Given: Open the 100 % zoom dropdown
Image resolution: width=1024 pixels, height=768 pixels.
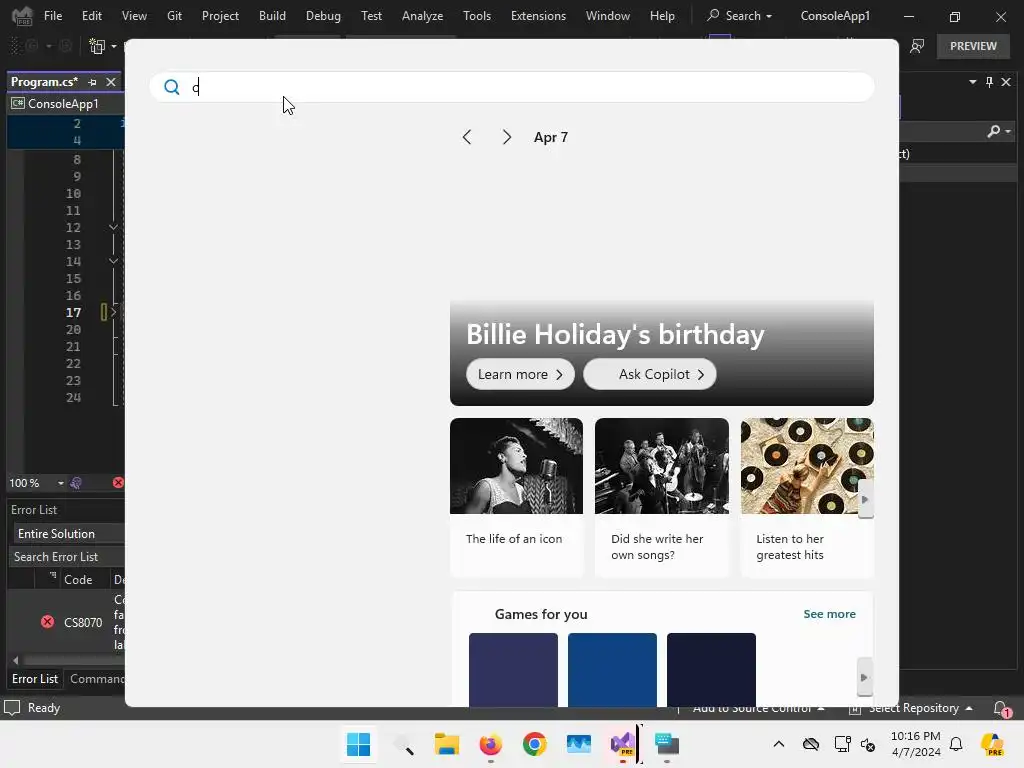Looking at the screenshot, I should (60, 483).
